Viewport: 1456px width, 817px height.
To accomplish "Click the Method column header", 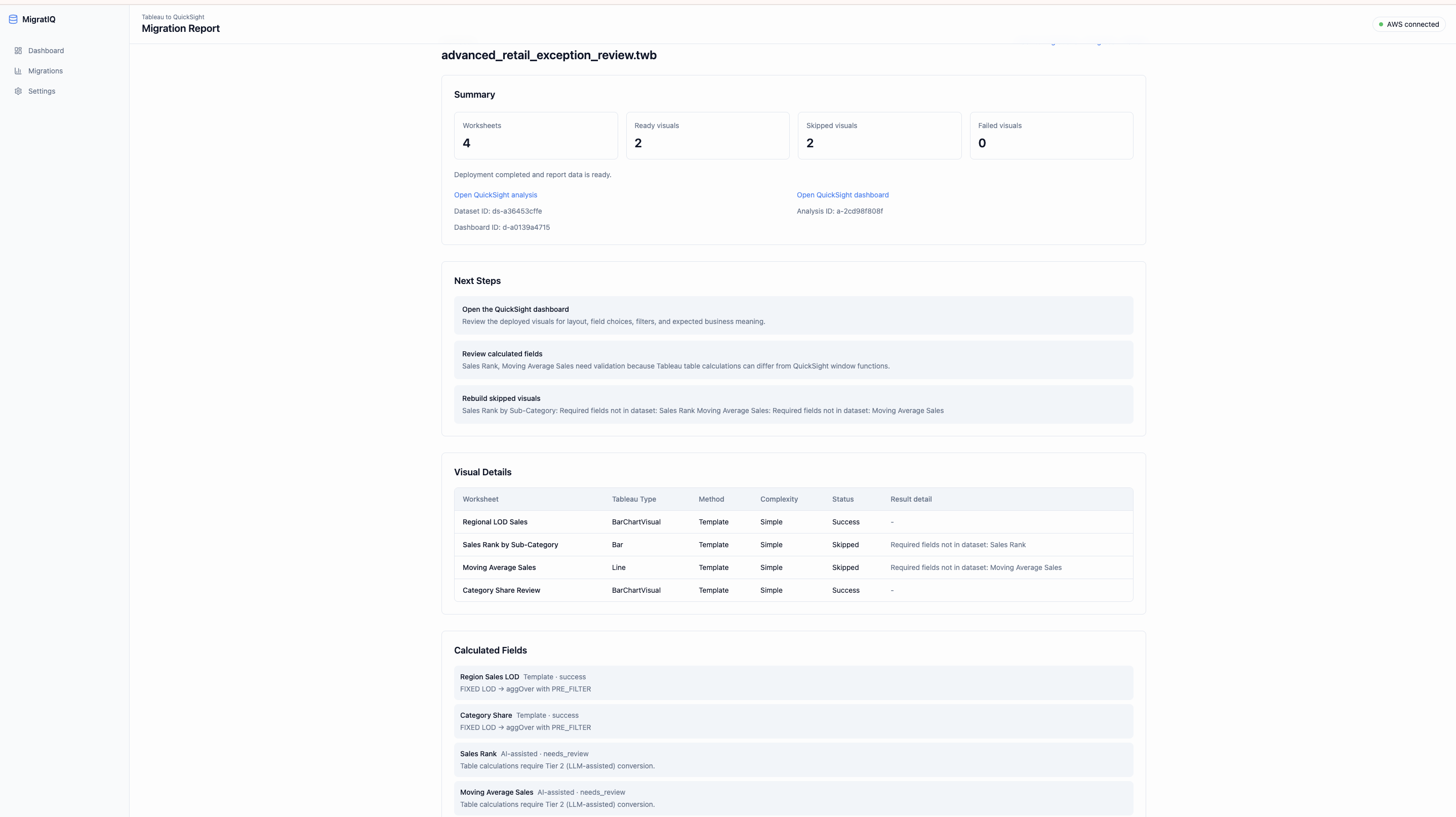I will point(711,500).
